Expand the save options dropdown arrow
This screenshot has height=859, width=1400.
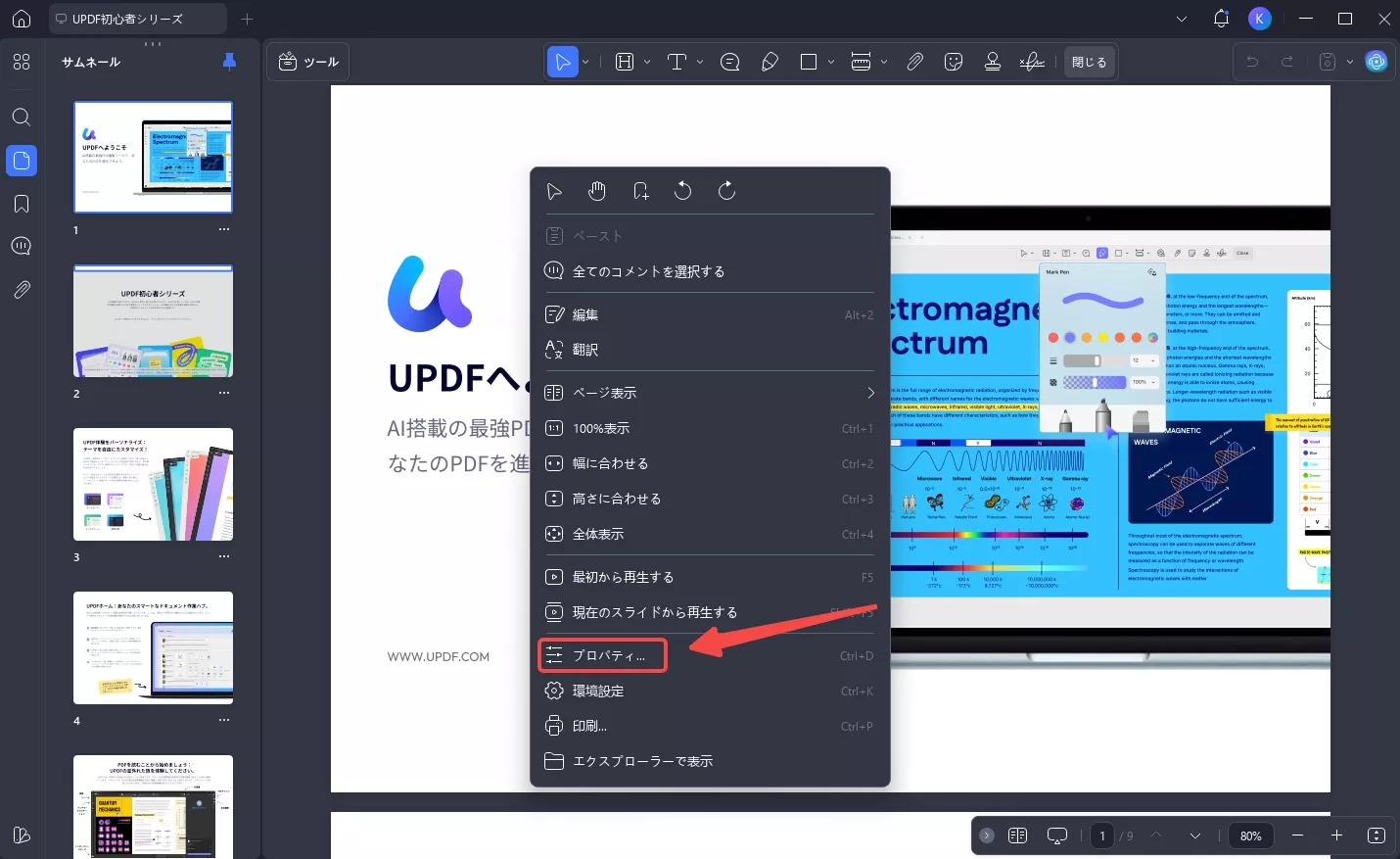1350,62
